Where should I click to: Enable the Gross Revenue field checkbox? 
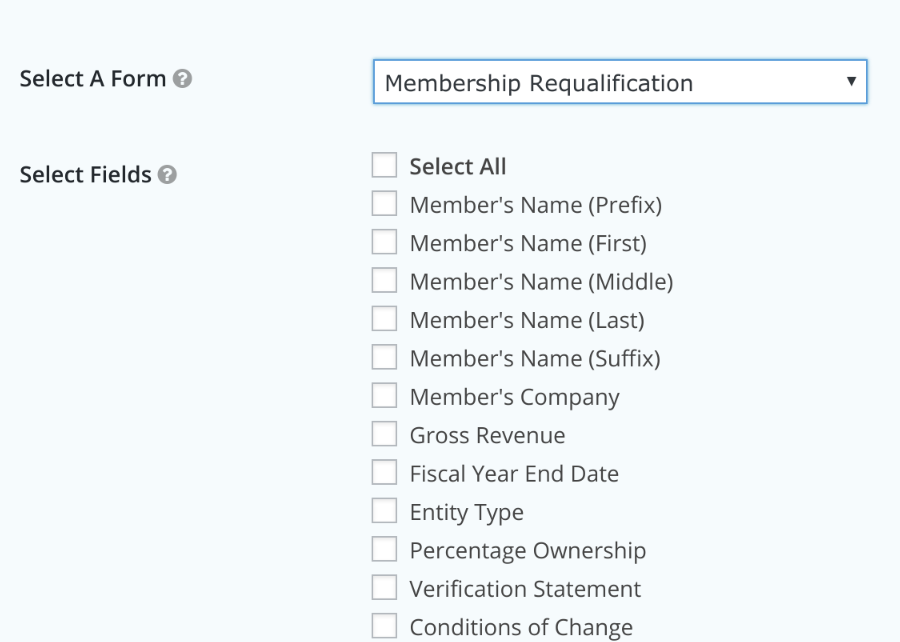pyautogui.click(x=384, y=434)
